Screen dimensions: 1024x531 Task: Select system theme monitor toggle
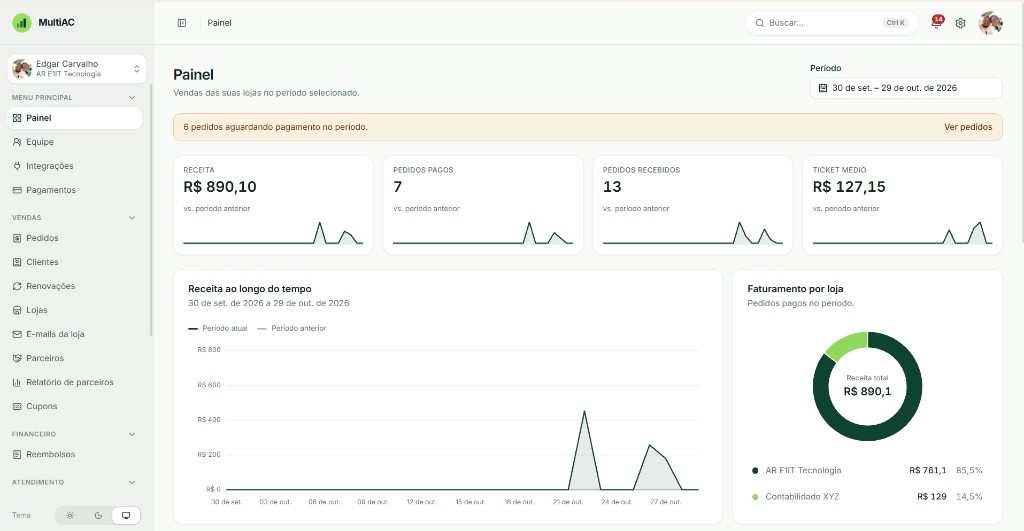(x=126, y=515)
